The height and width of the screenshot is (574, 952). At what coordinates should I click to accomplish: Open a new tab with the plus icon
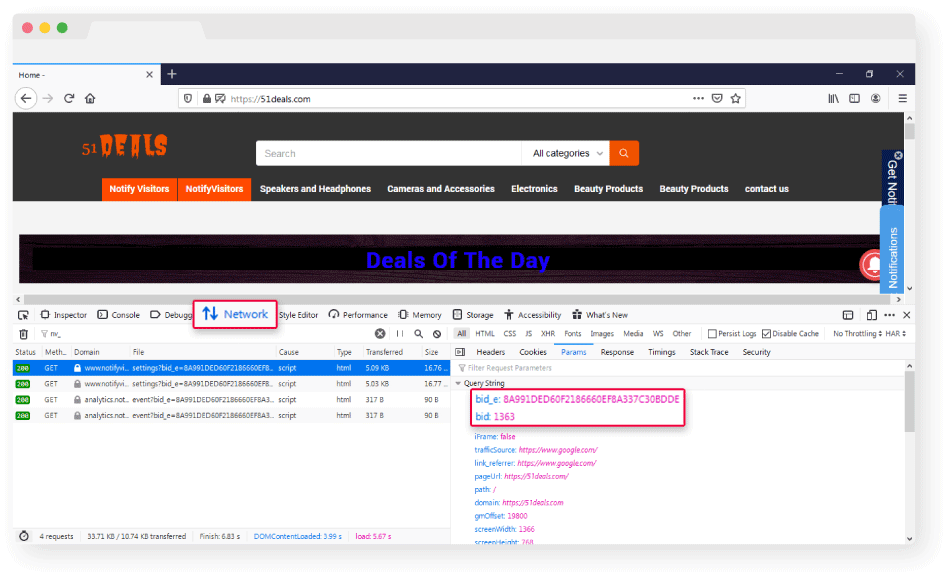pyautogui.click(x=172, y=74)
